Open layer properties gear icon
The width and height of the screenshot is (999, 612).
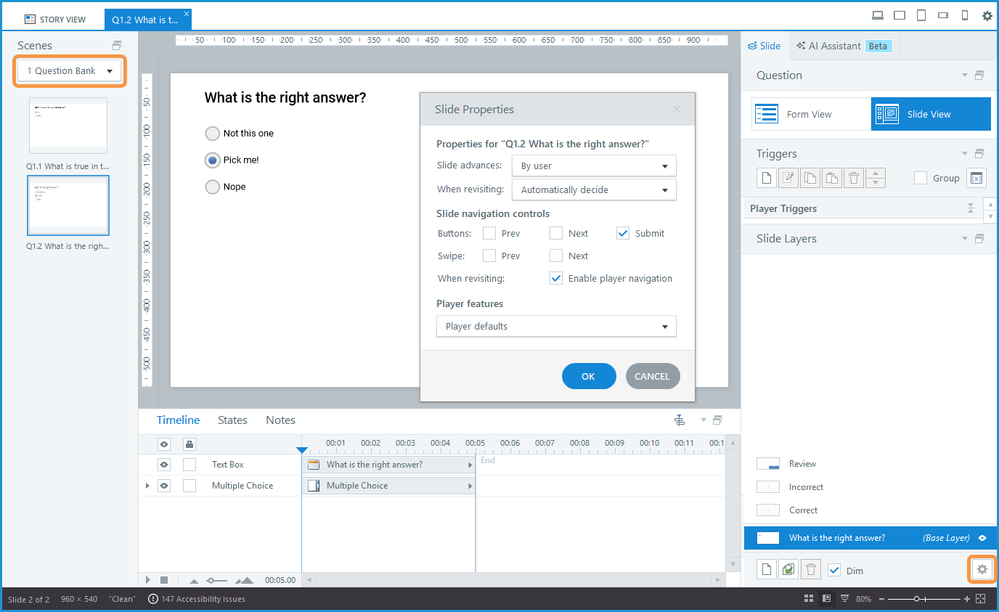tap(982, 569)
